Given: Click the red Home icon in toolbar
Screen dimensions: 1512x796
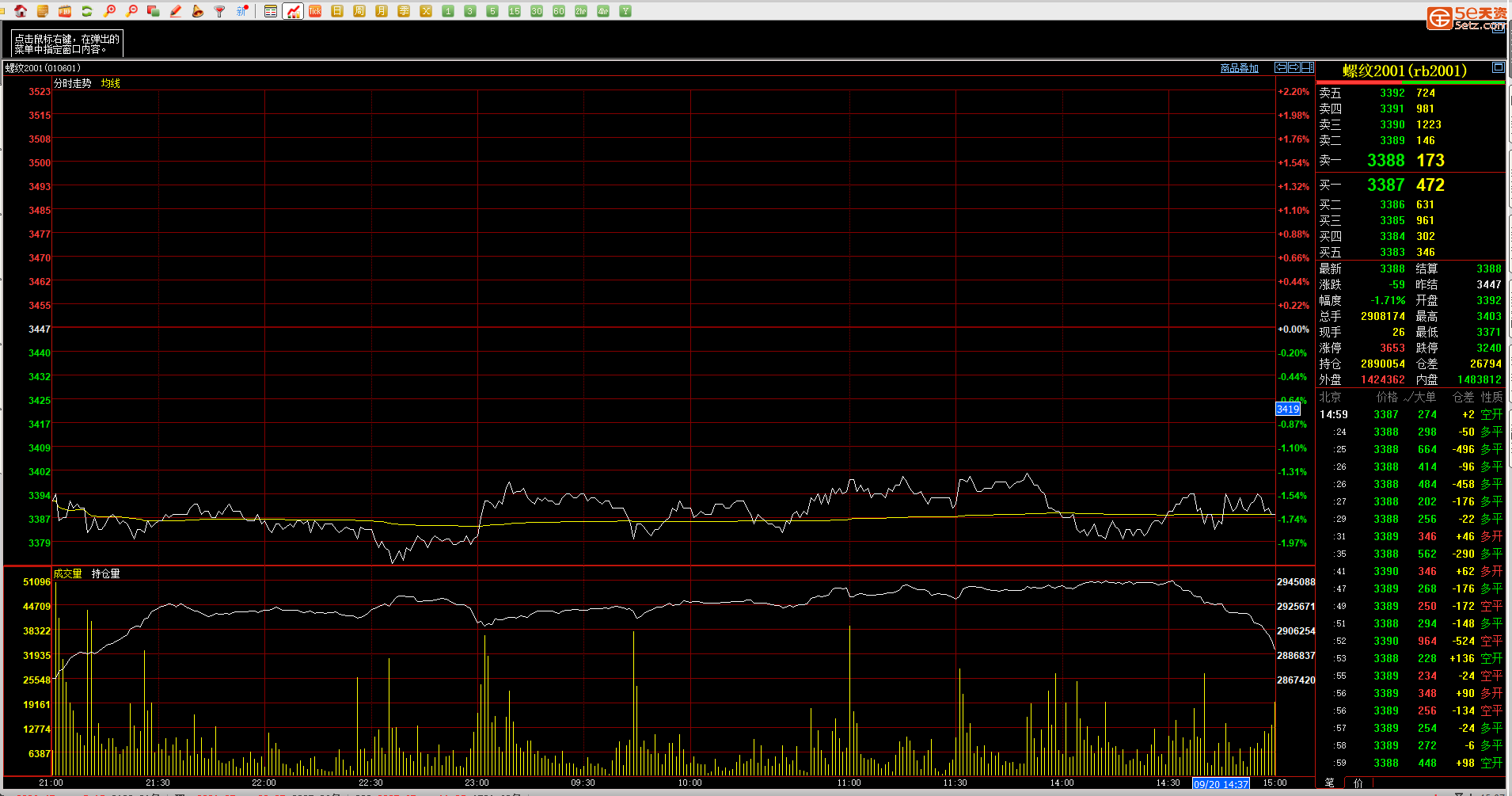Looking at the screenshot, I should (x=21, y=11).
